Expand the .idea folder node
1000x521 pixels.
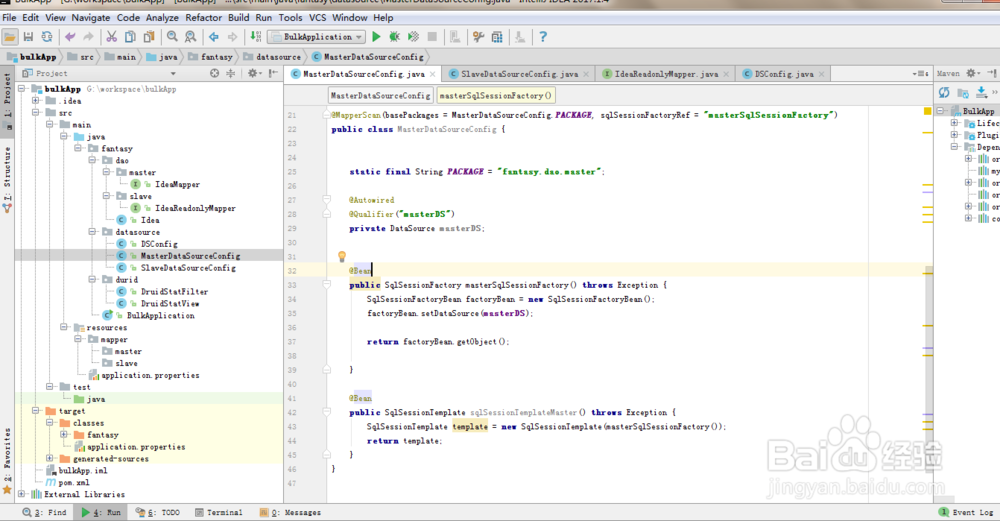(36, 101)
